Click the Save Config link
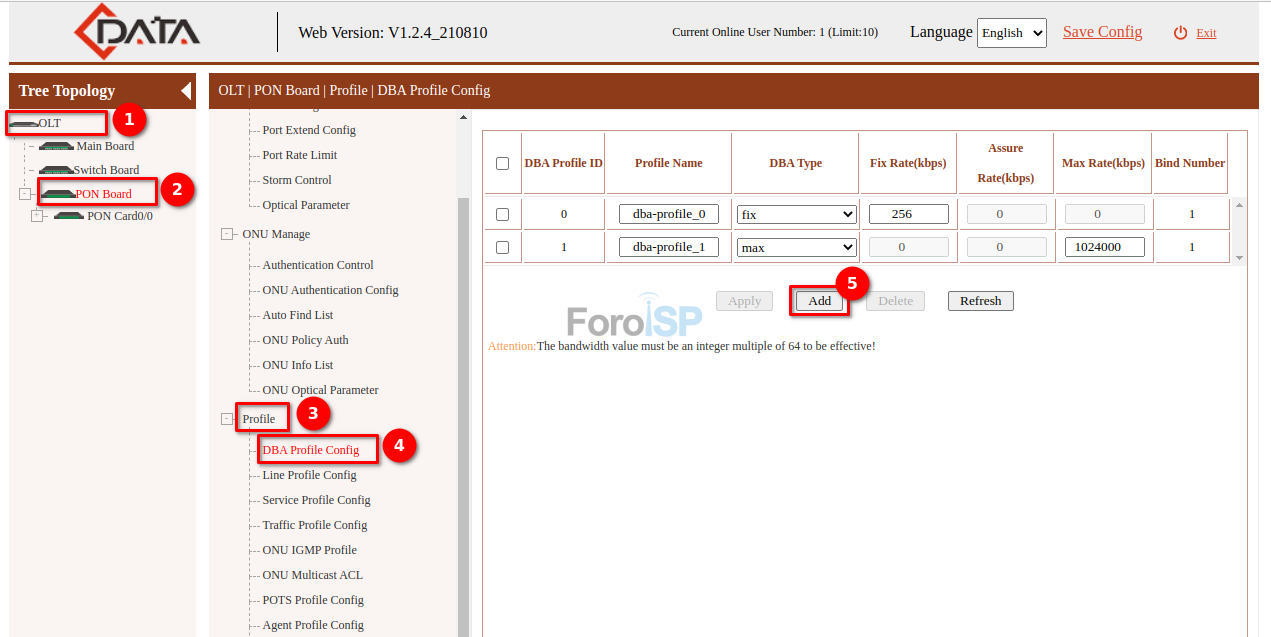This screenshot has height=637, width=1271. [x=1102, y=31]
